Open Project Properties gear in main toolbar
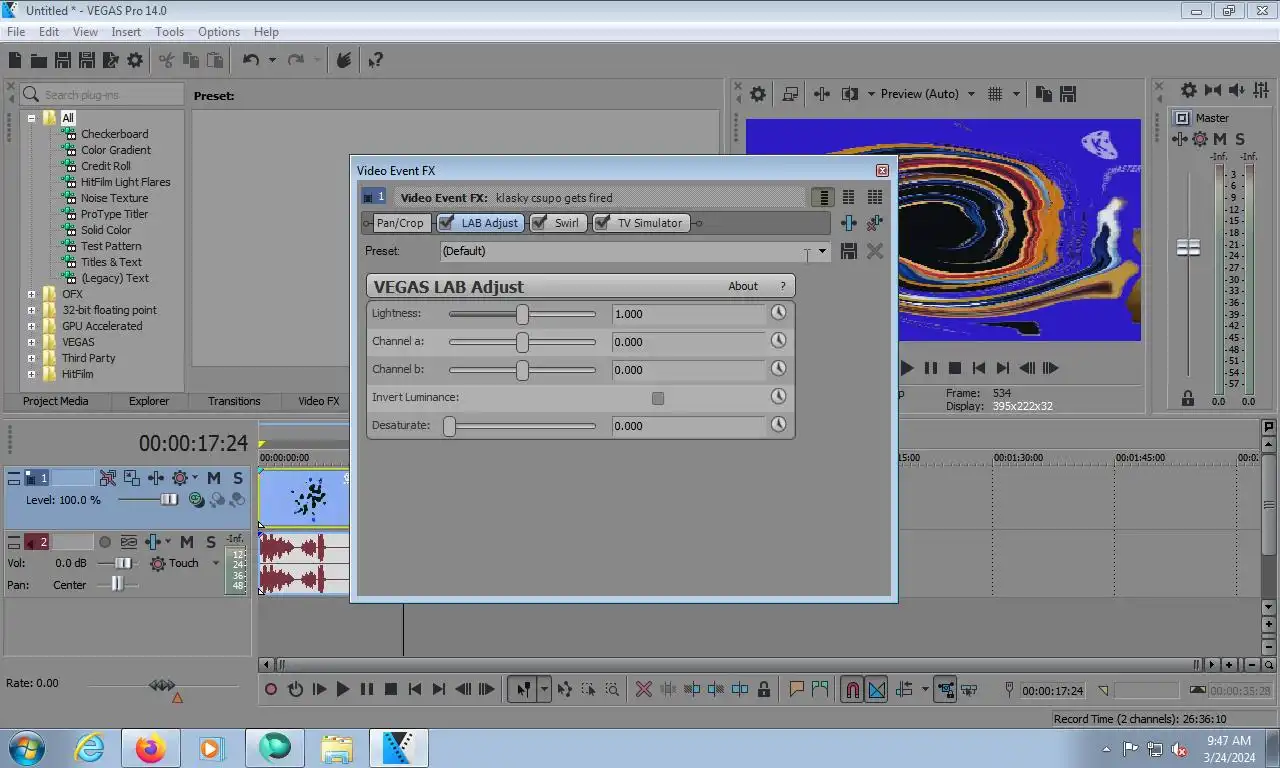This screenshot has width=1280, height=768. coord(135,60)
